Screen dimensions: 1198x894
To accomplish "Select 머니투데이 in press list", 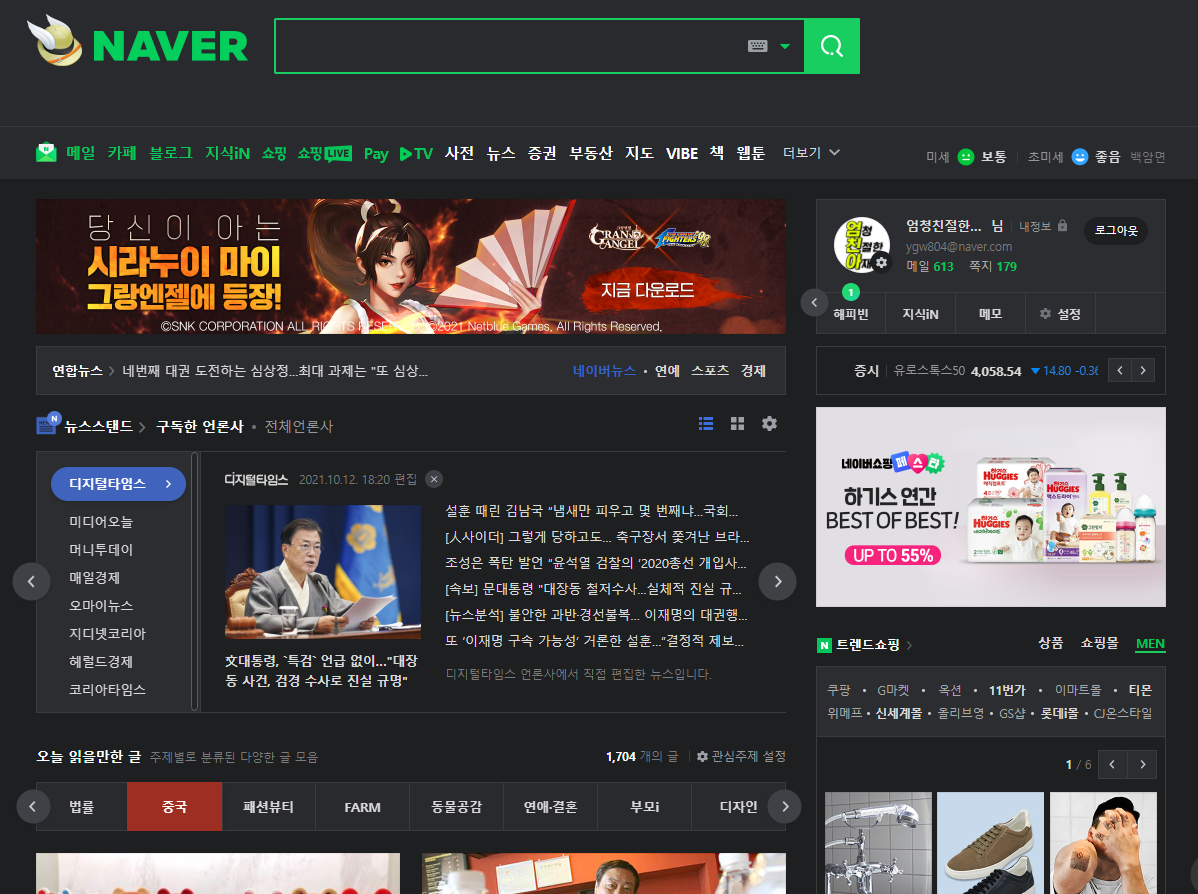I will (101, 549).
